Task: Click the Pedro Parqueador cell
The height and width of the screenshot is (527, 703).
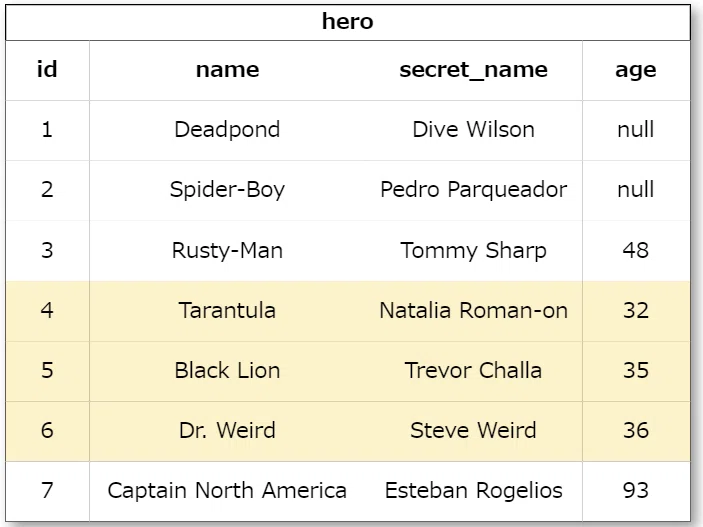Action: [x=473, y=190]
